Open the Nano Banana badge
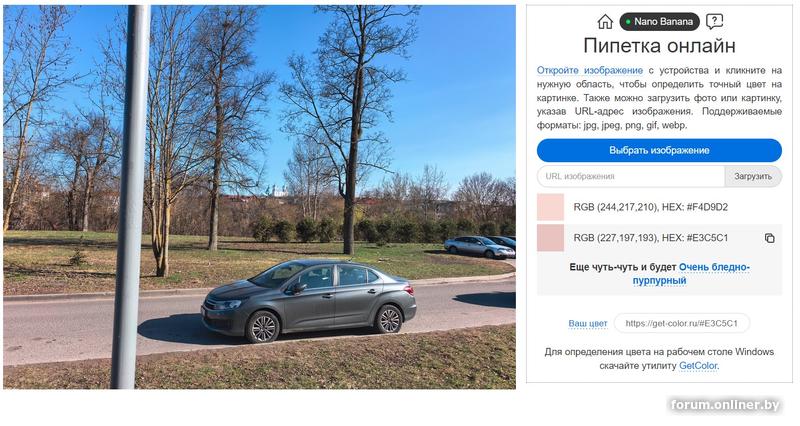Image resolution: width=800 pixels, height=426 pixels. click(659, 21)
